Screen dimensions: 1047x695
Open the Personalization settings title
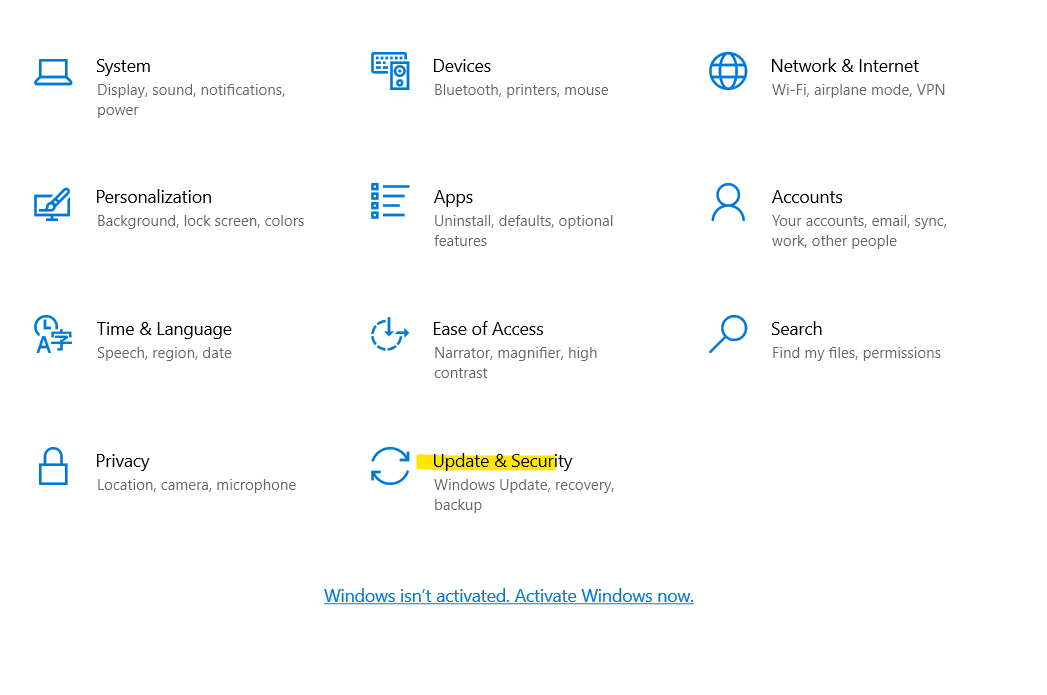[154, 197]
